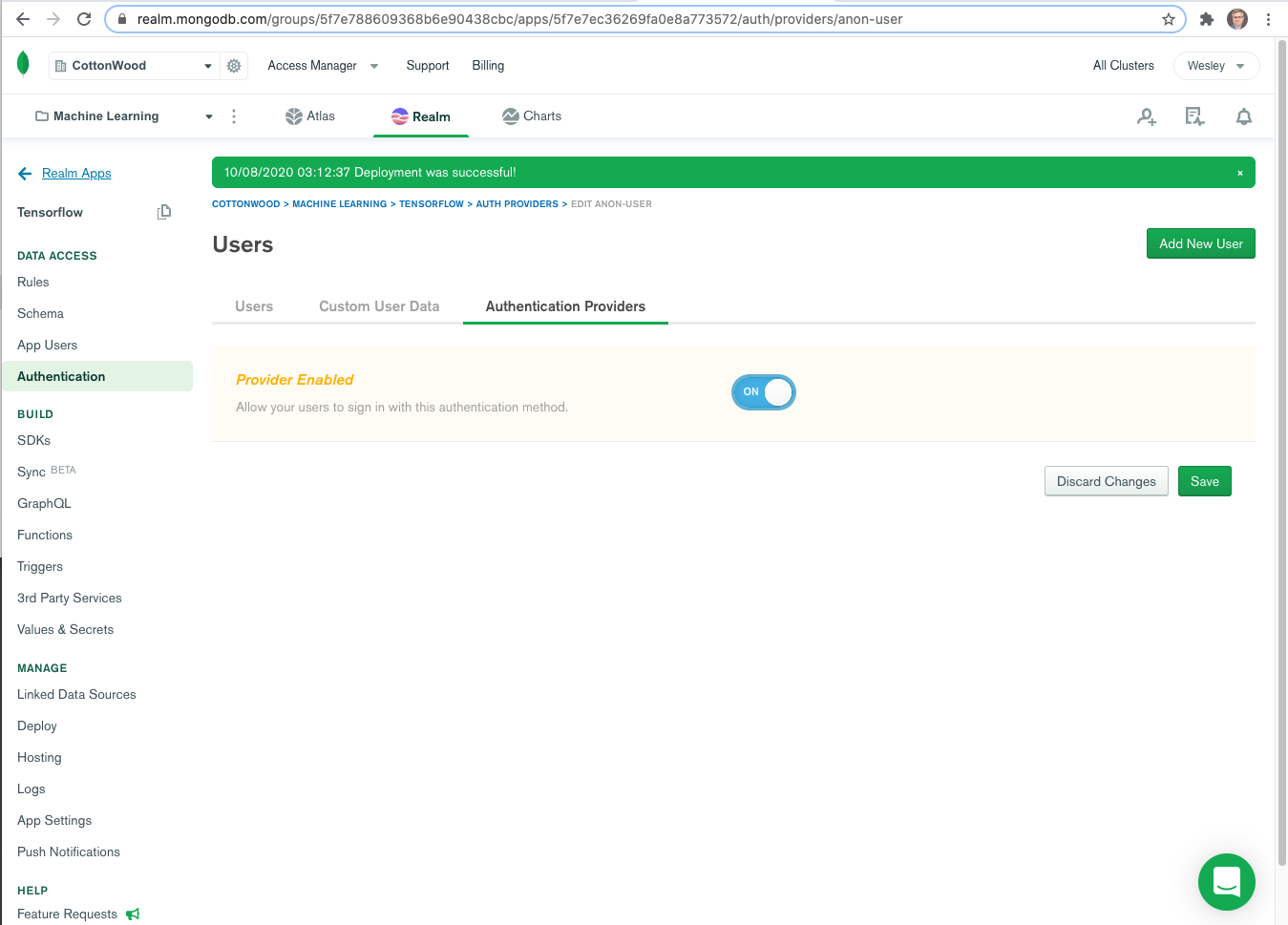Viewport: 1288px width, 925px height.
Task: Select Authentication in the sidebar
Action: tap(97, 376)
